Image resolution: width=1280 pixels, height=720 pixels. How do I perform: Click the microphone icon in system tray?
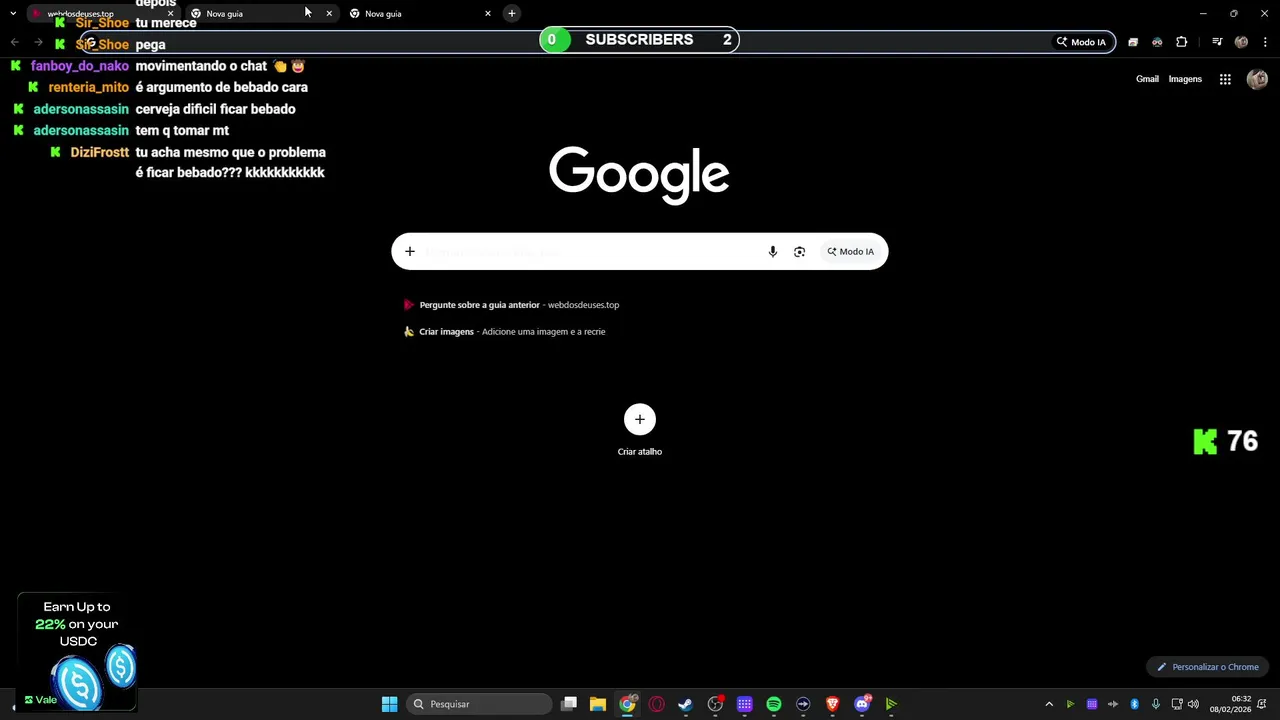pos(1155,704)
